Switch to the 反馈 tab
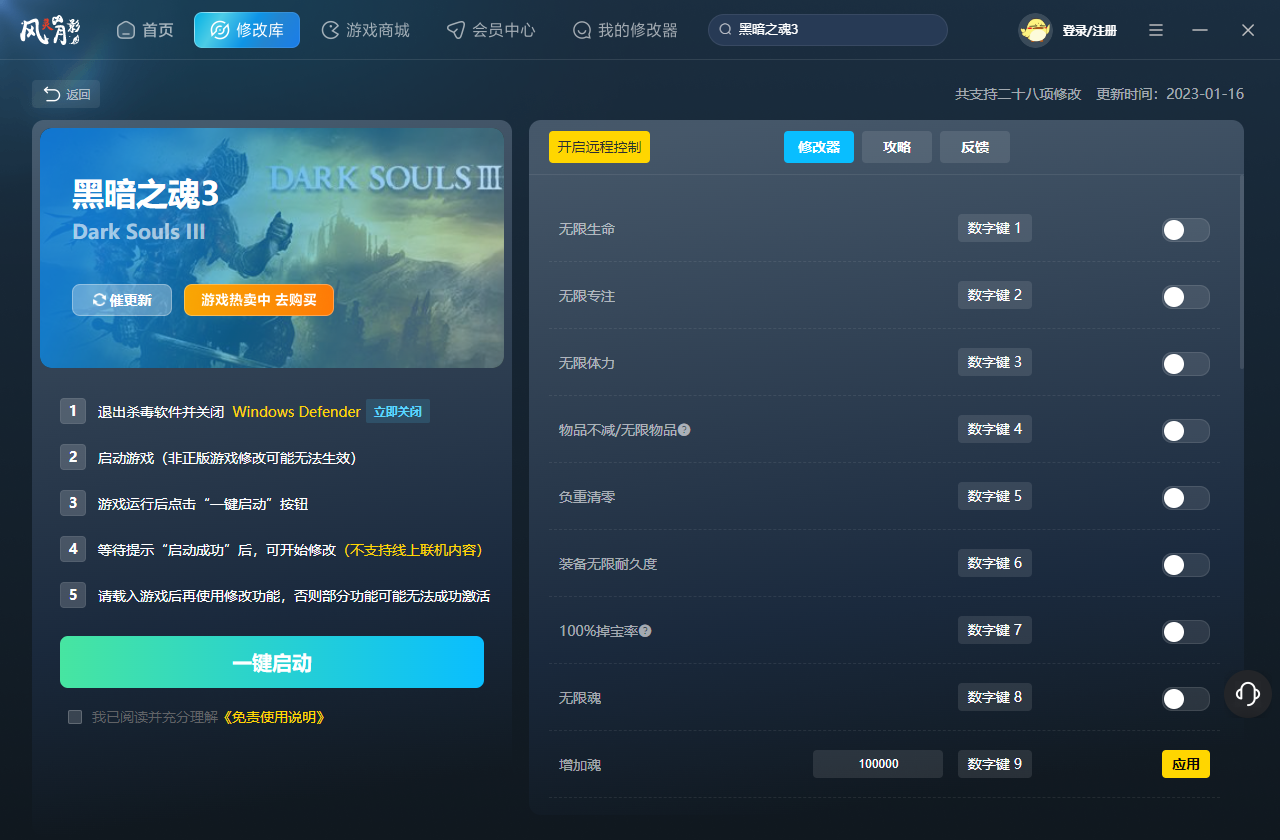The width and height of the screenshot is (1280, 840). (x=974, y=147)
